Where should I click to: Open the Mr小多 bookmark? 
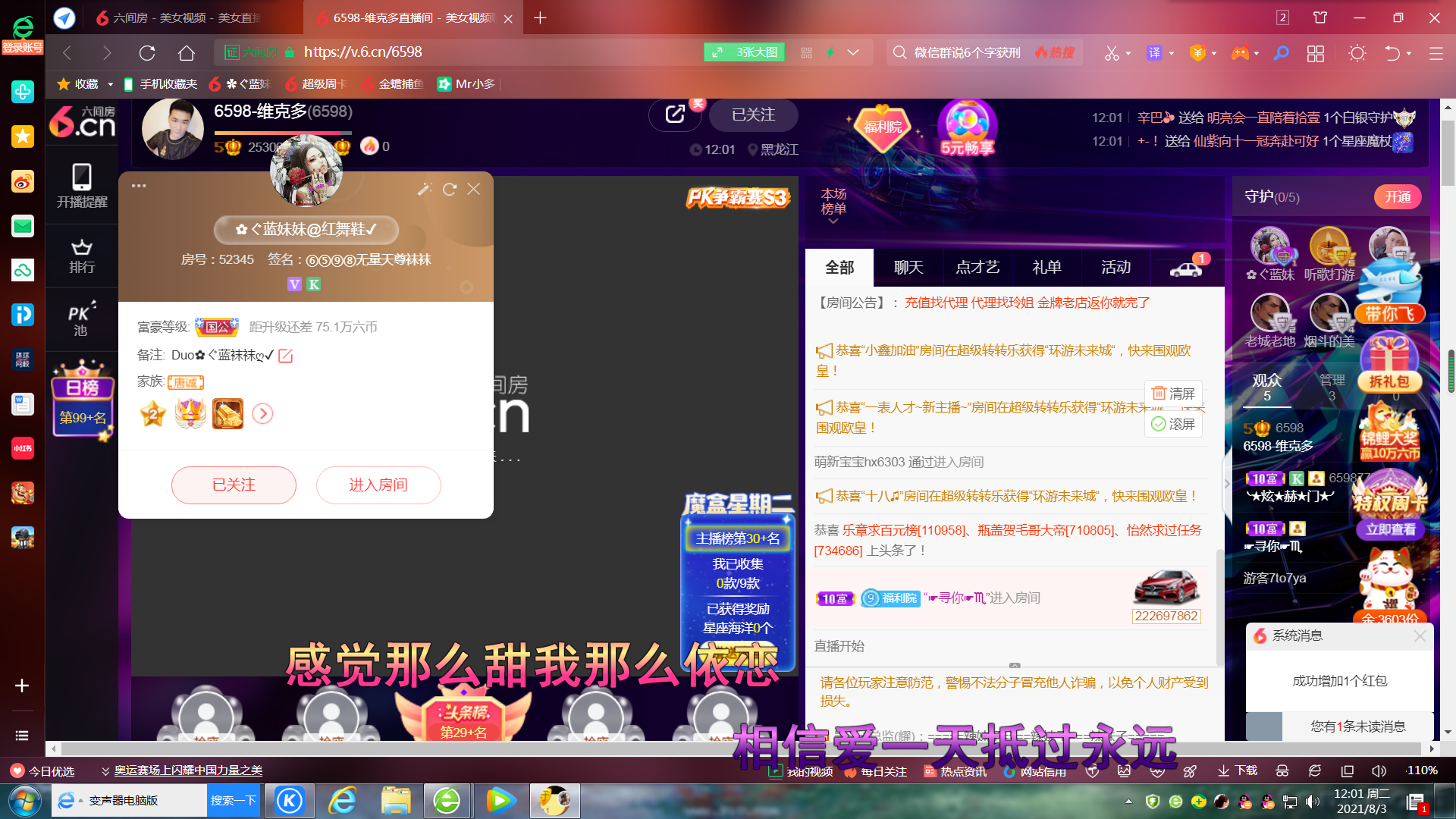pos(466,84)
